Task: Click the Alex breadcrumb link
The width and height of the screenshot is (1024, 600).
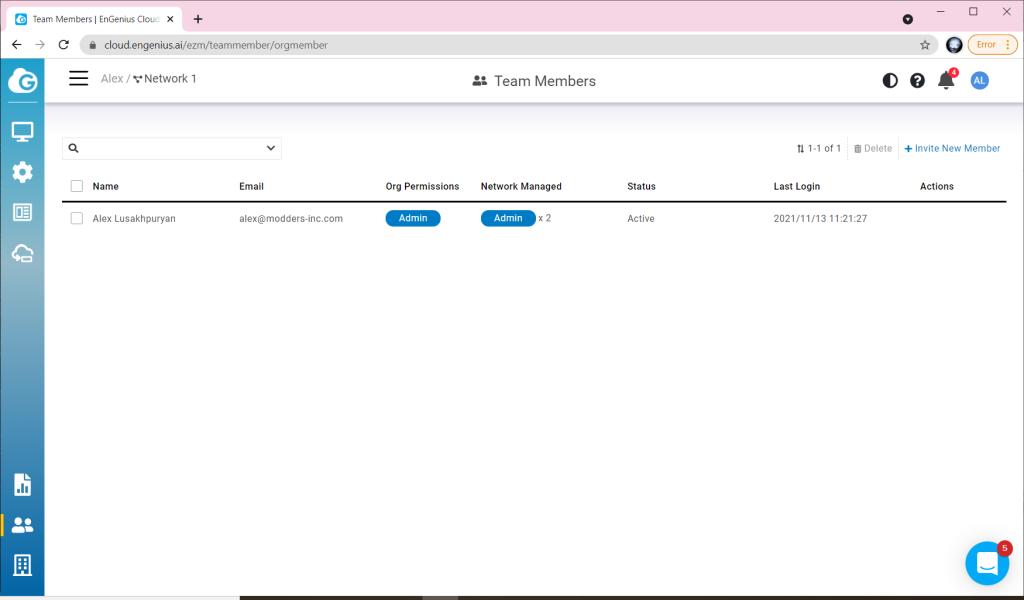Action: [112, 78]
